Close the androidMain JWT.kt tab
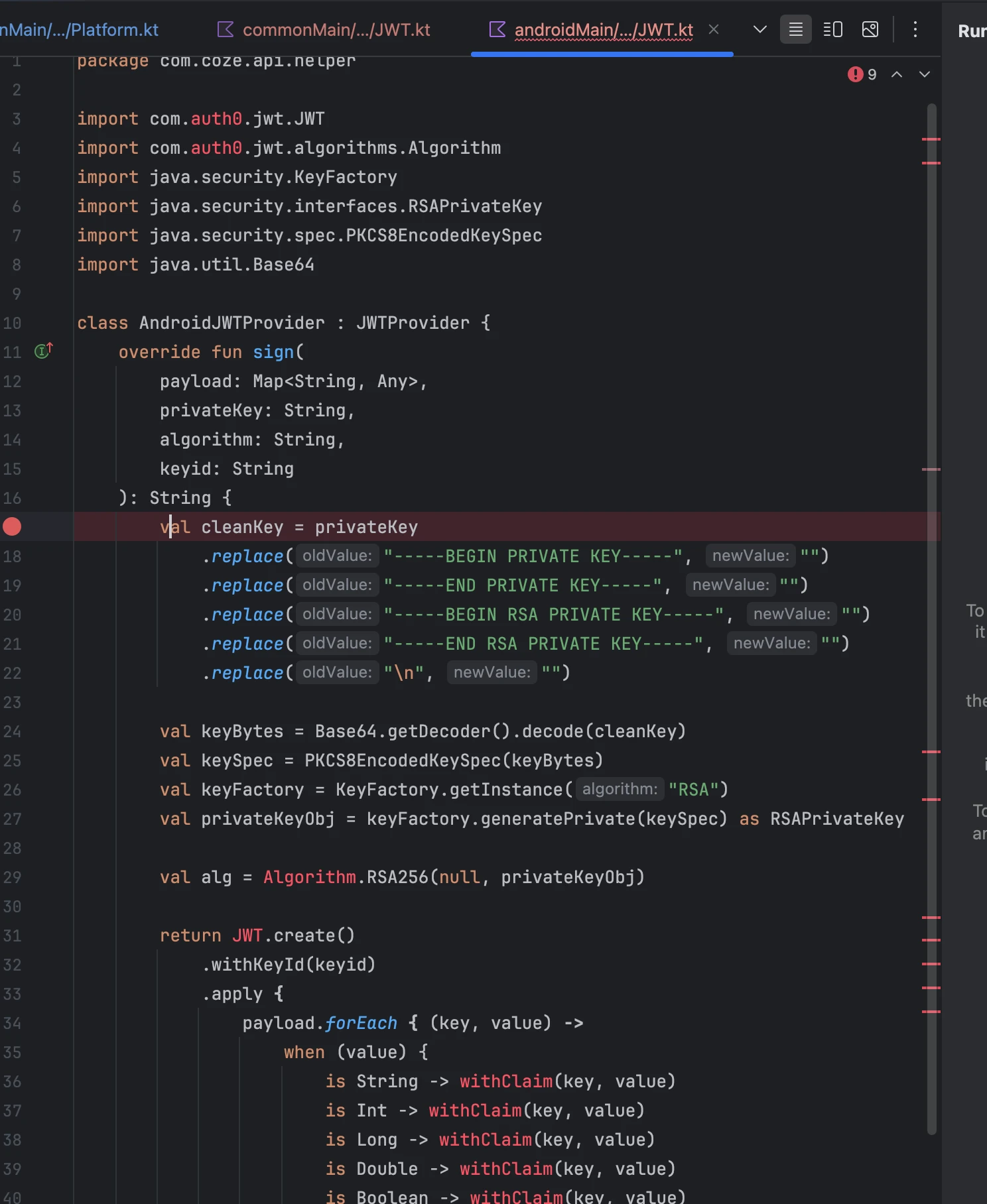The image size is (987, 1204). (714, 30)
